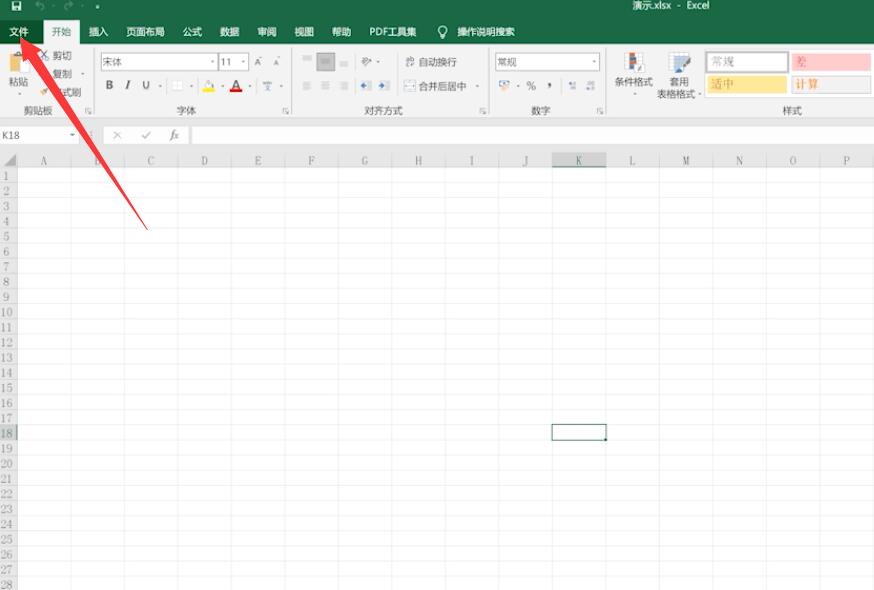Open the font color dropdown arrow
The height and width of the screenshot is (590, 874).
(250, 86)
